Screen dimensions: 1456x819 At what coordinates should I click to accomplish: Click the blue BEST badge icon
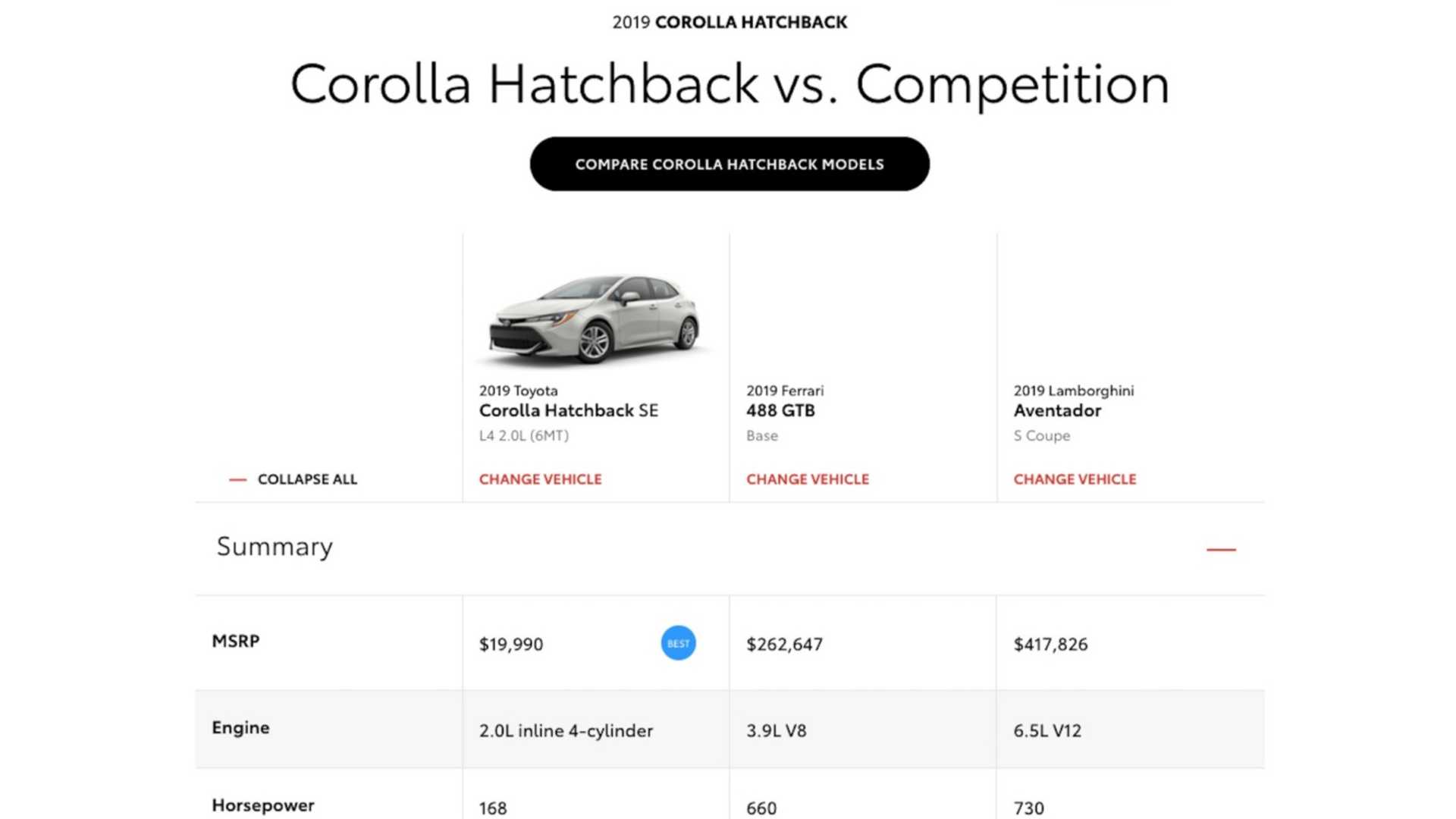[x=678, y=643]
